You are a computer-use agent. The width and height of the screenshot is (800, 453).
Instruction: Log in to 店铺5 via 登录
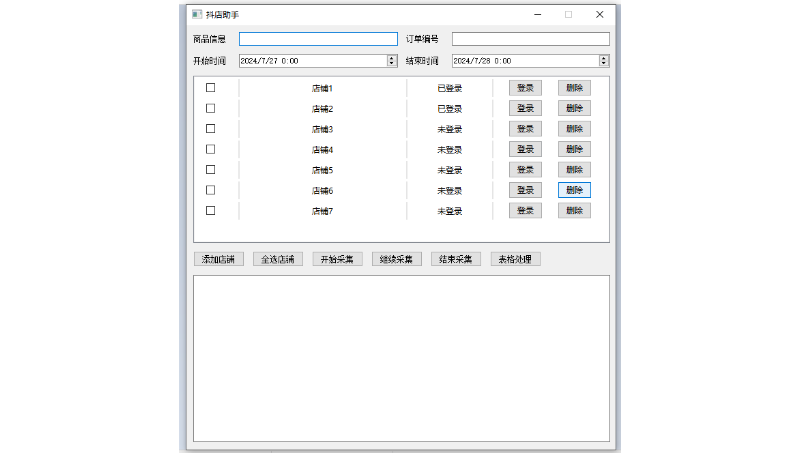[525, 170]
